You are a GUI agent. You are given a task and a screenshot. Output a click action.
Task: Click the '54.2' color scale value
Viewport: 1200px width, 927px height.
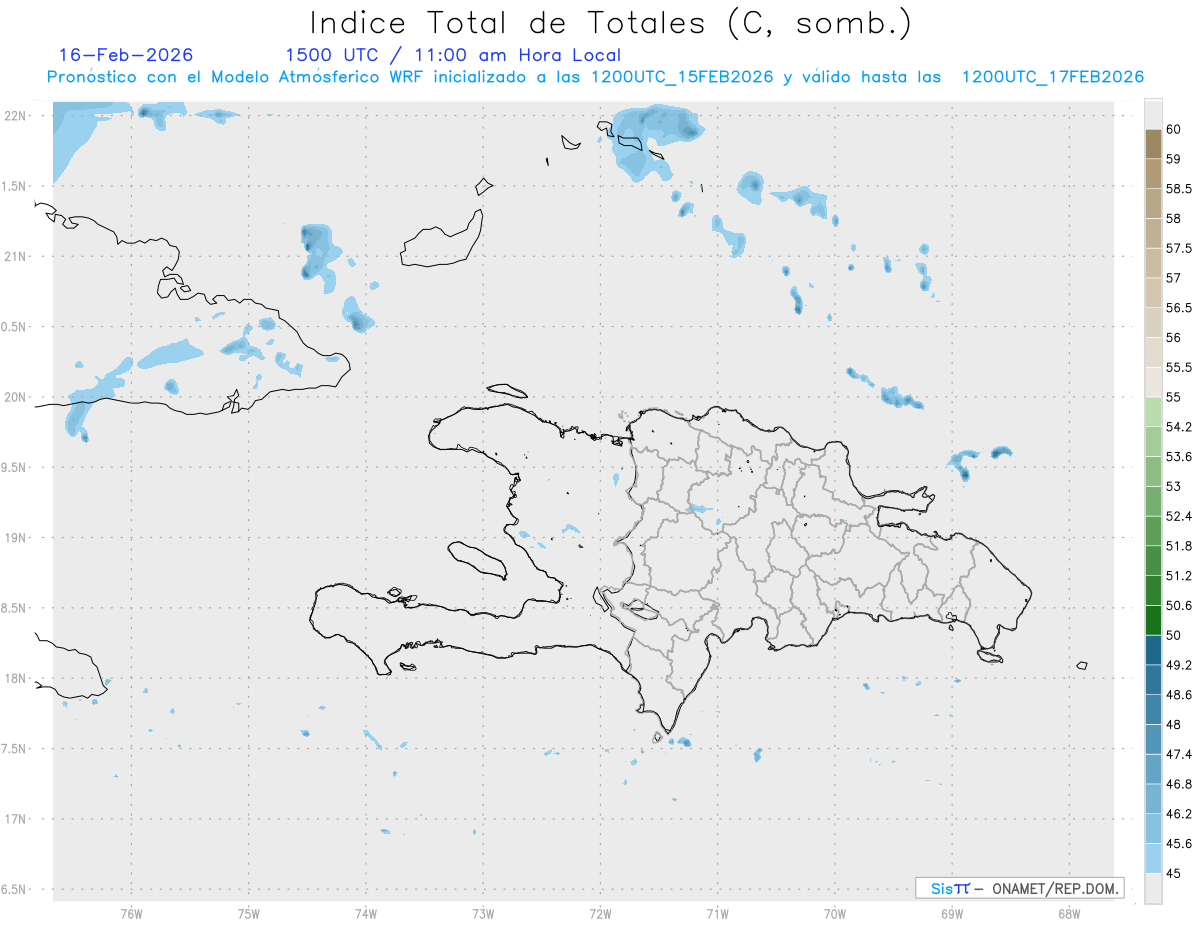(x=1178, y=427)
